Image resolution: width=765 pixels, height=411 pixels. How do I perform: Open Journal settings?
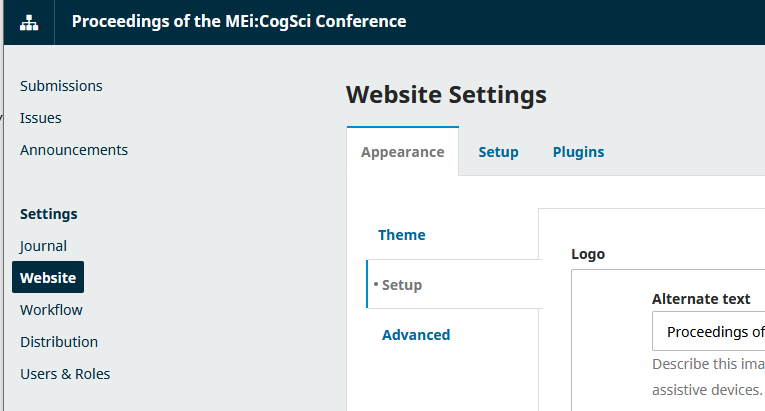tap(43, 246)
